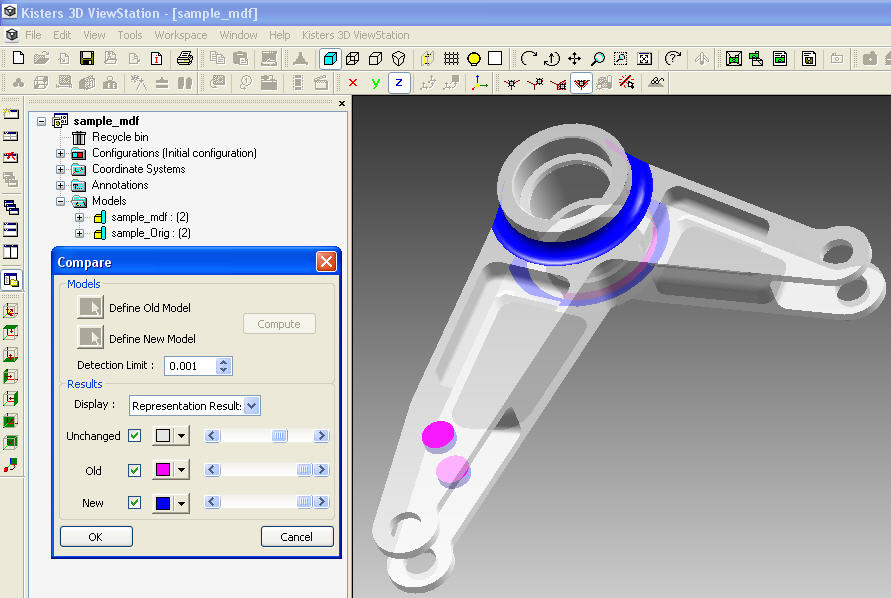
Task: Click the coordinate system triad icon
Action: tap(479, 83)
